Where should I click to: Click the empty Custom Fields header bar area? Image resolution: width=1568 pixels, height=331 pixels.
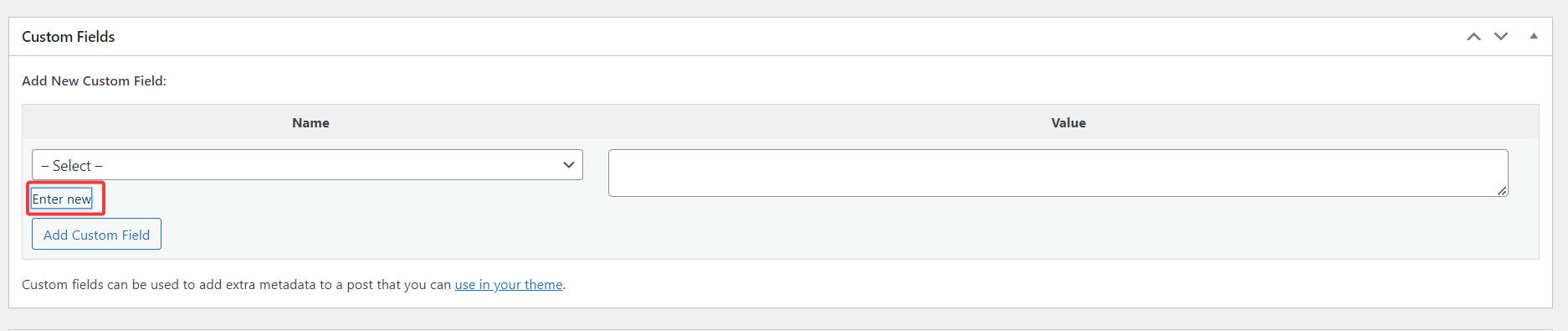(x=787, y=37)
